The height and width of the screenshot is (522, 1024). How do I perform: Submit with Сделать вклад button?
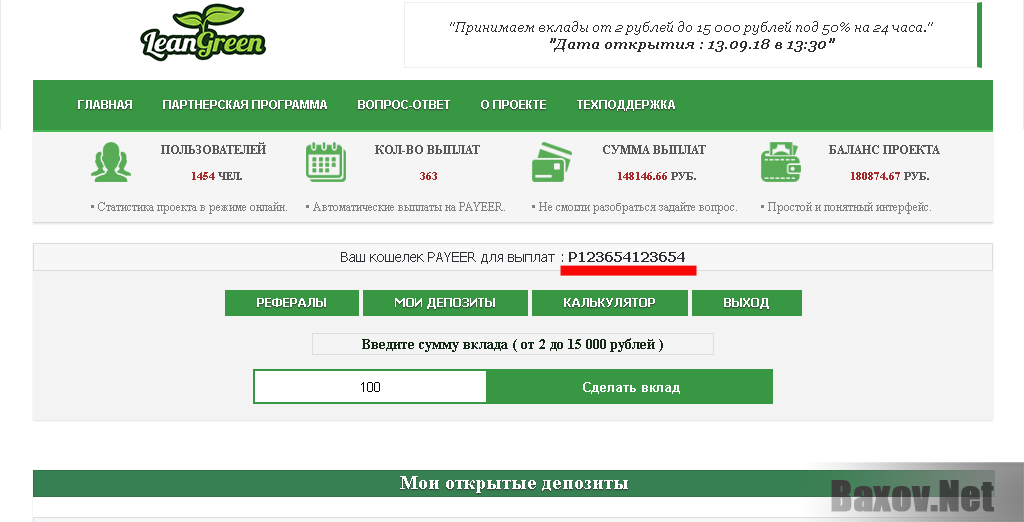tap(630, 387)
